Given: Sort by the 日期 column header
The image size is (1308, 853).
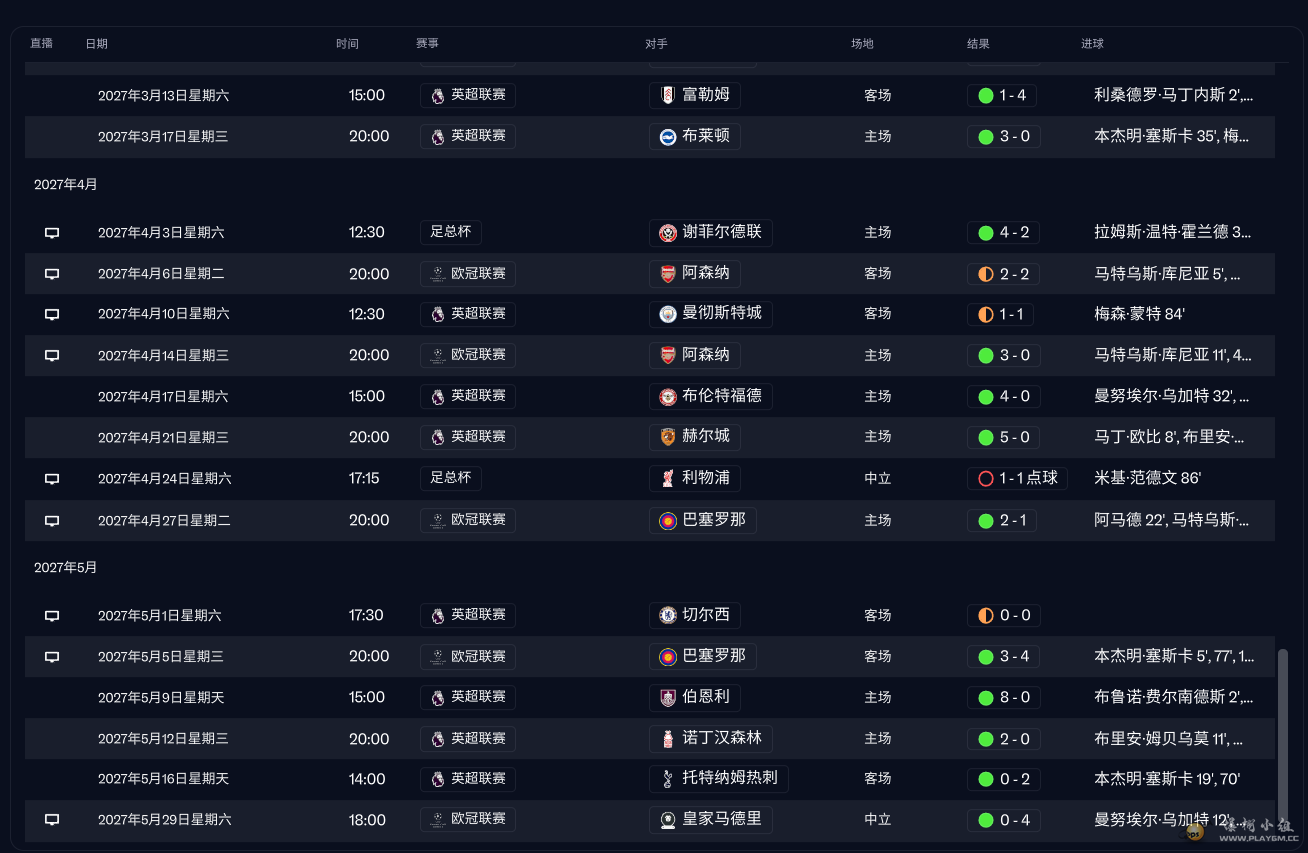Looking at the screenshot, I should point(96,44).
